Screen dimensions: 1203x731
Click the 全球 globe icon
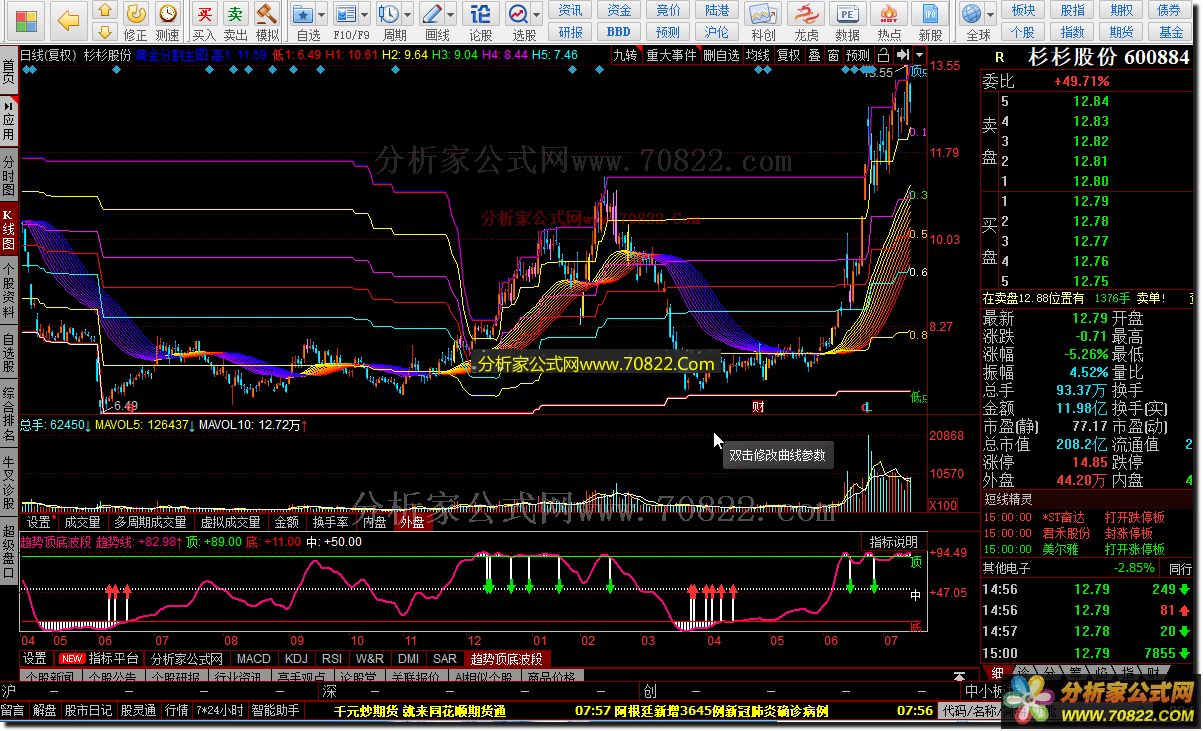pos(971,14)
